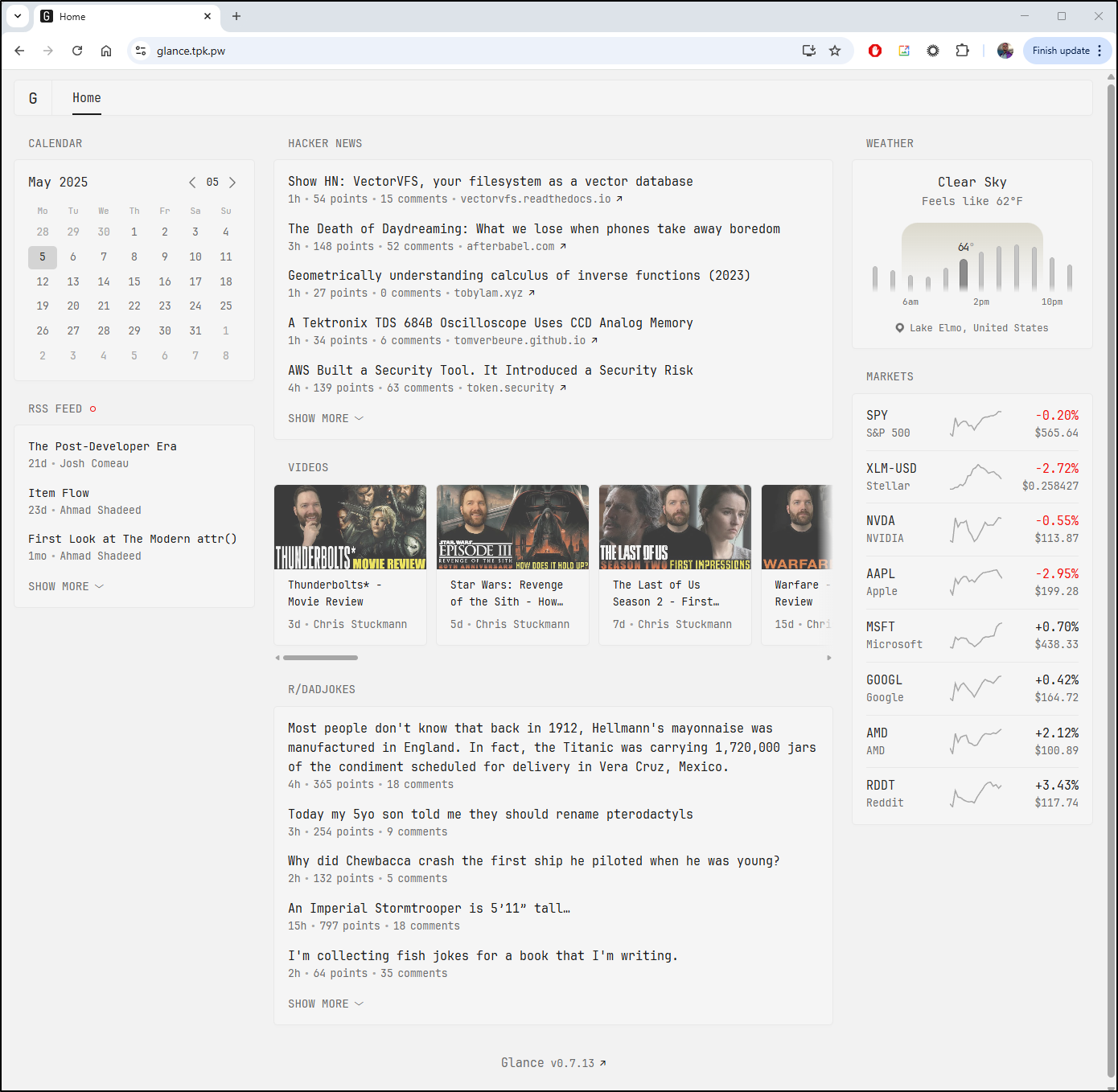Open SPY S&P 500 market entry
Image resolution: width=1118 pixels, height=1092 pixels.
click(x=972, y=424)
